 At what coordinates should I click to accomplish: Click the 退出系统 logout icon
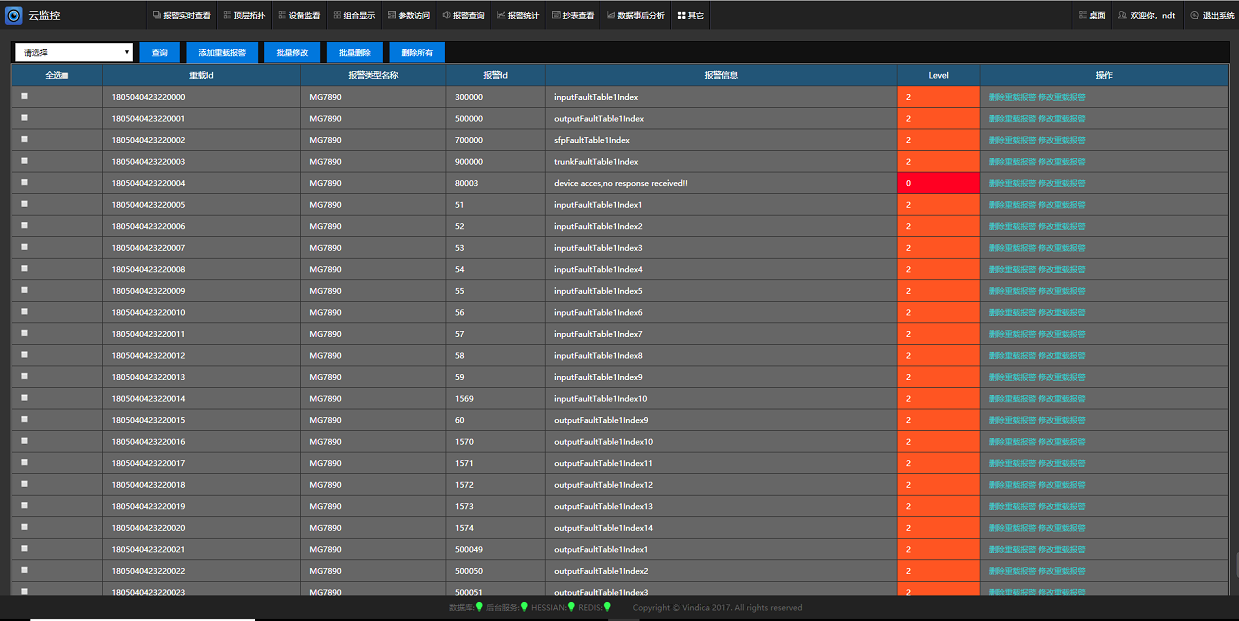click(x=1194, y=15)
